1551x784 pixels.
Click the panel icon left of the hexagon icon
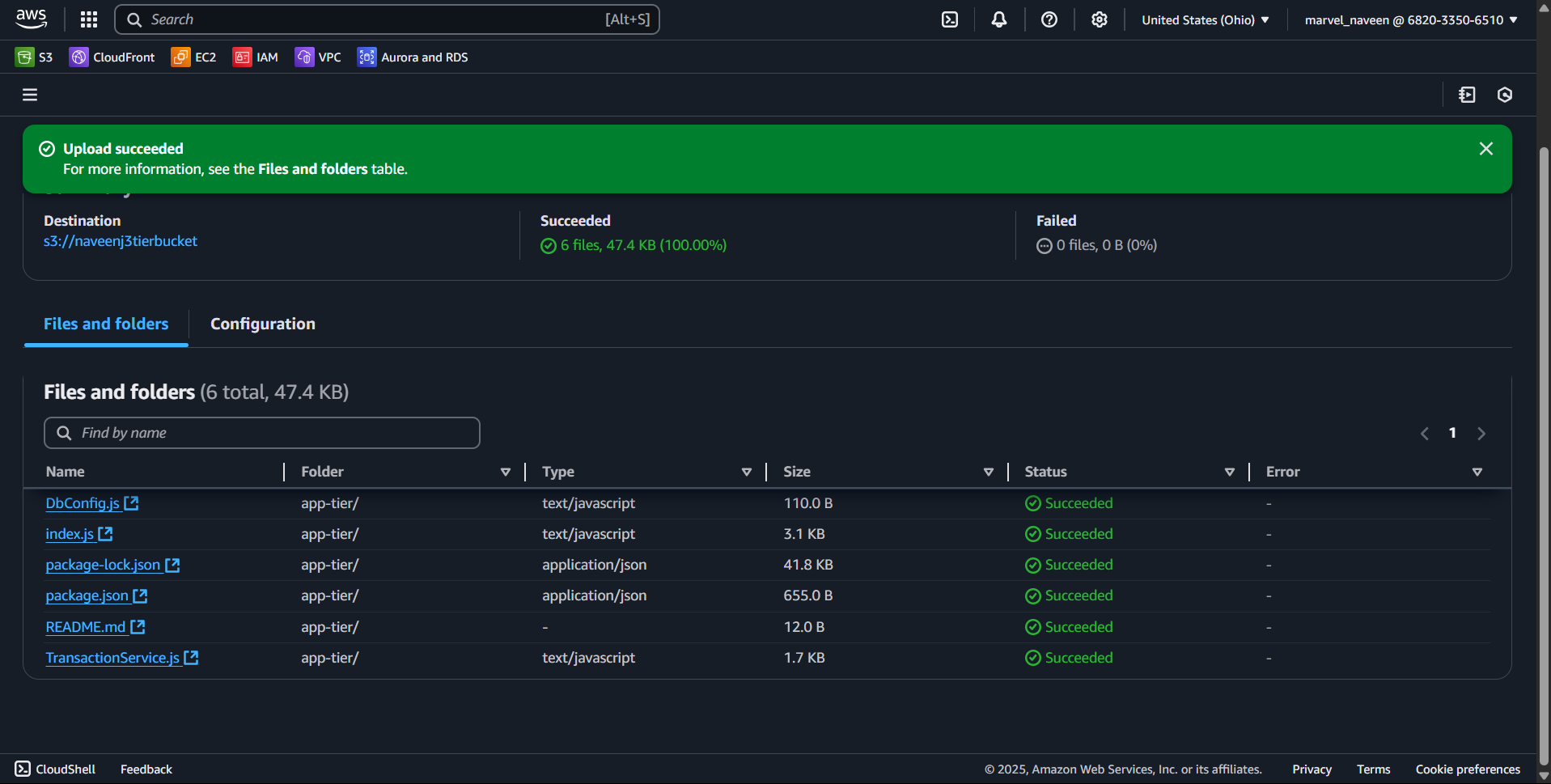[1467, 95]
